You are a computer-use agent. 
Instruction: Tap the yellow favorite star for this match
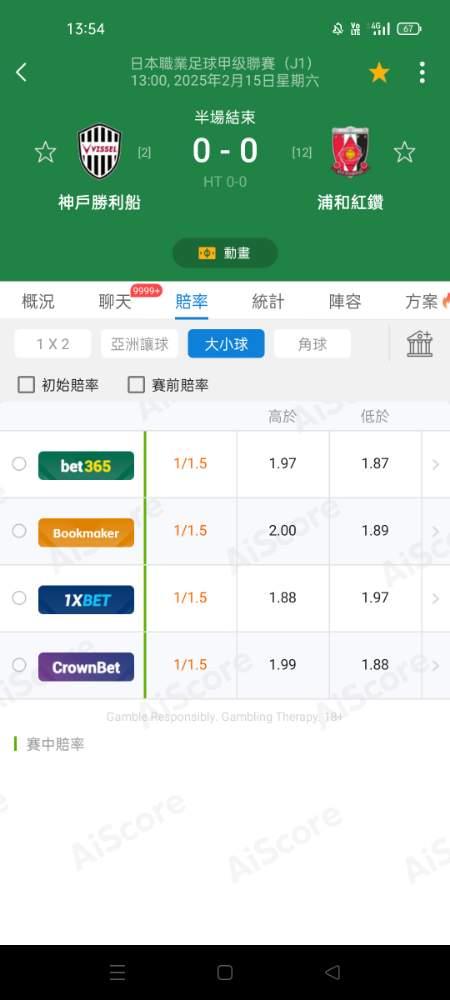click(x=379, y=73)
